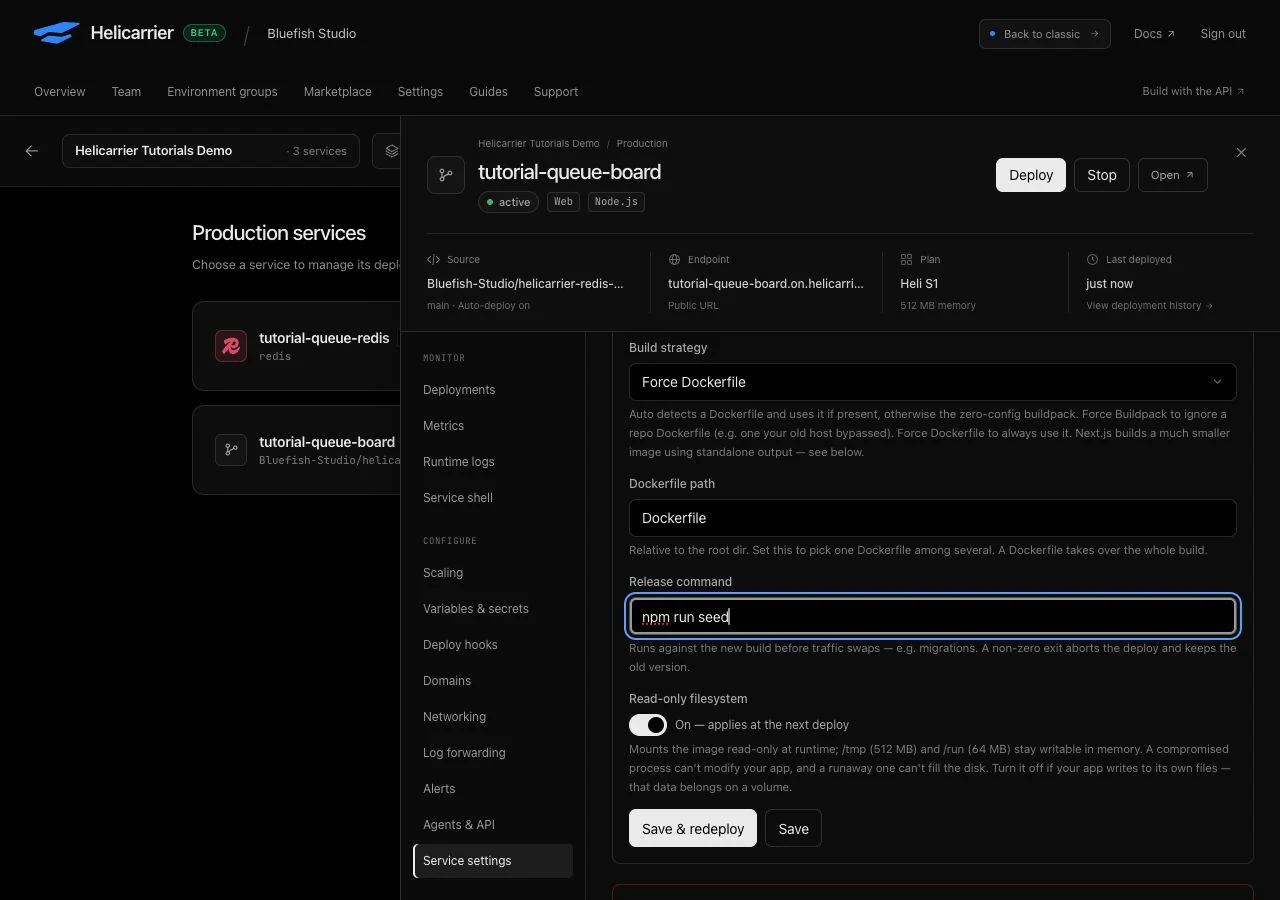
Task: Toggle the Read-only filesystem switch
Action: point(648,725)
